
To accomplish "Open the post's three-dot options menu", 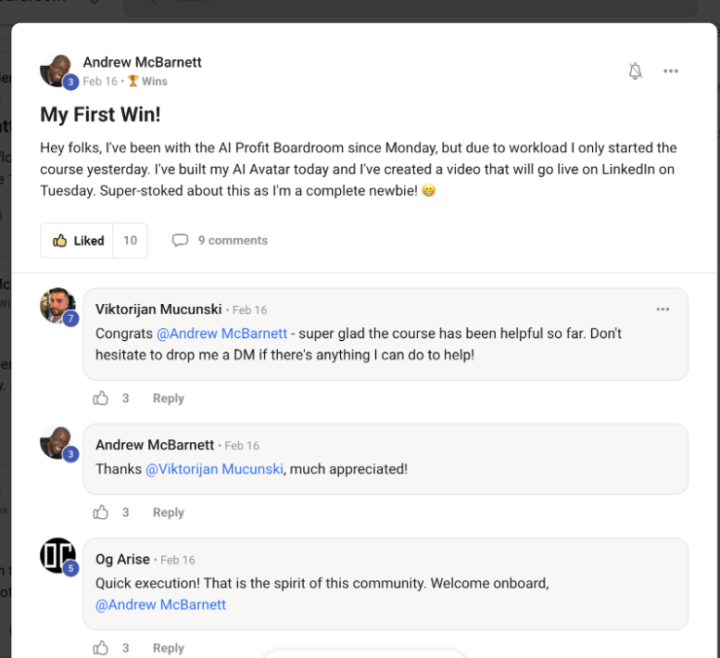I will coord(671,71).
